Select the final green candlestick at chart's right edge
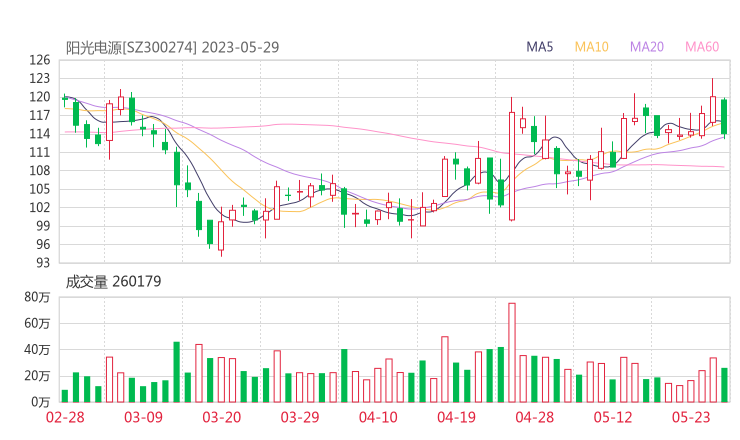This screenshot has width=740, height=440. [x=724, y=117]
